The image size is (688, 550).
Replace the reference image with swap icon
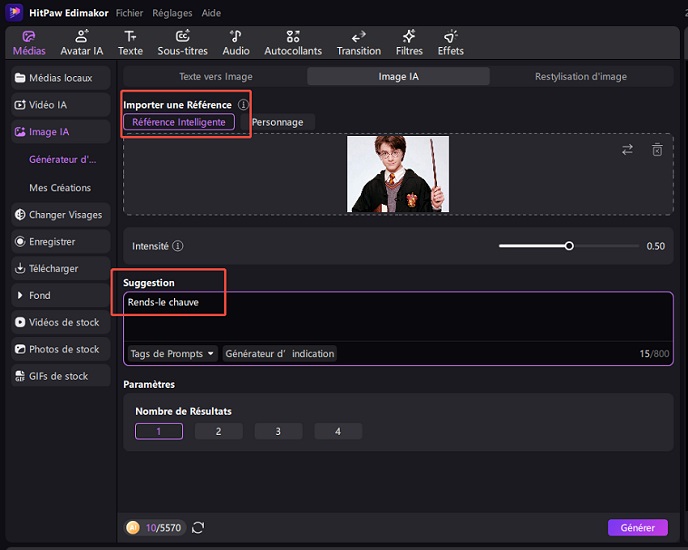(627, 150)
